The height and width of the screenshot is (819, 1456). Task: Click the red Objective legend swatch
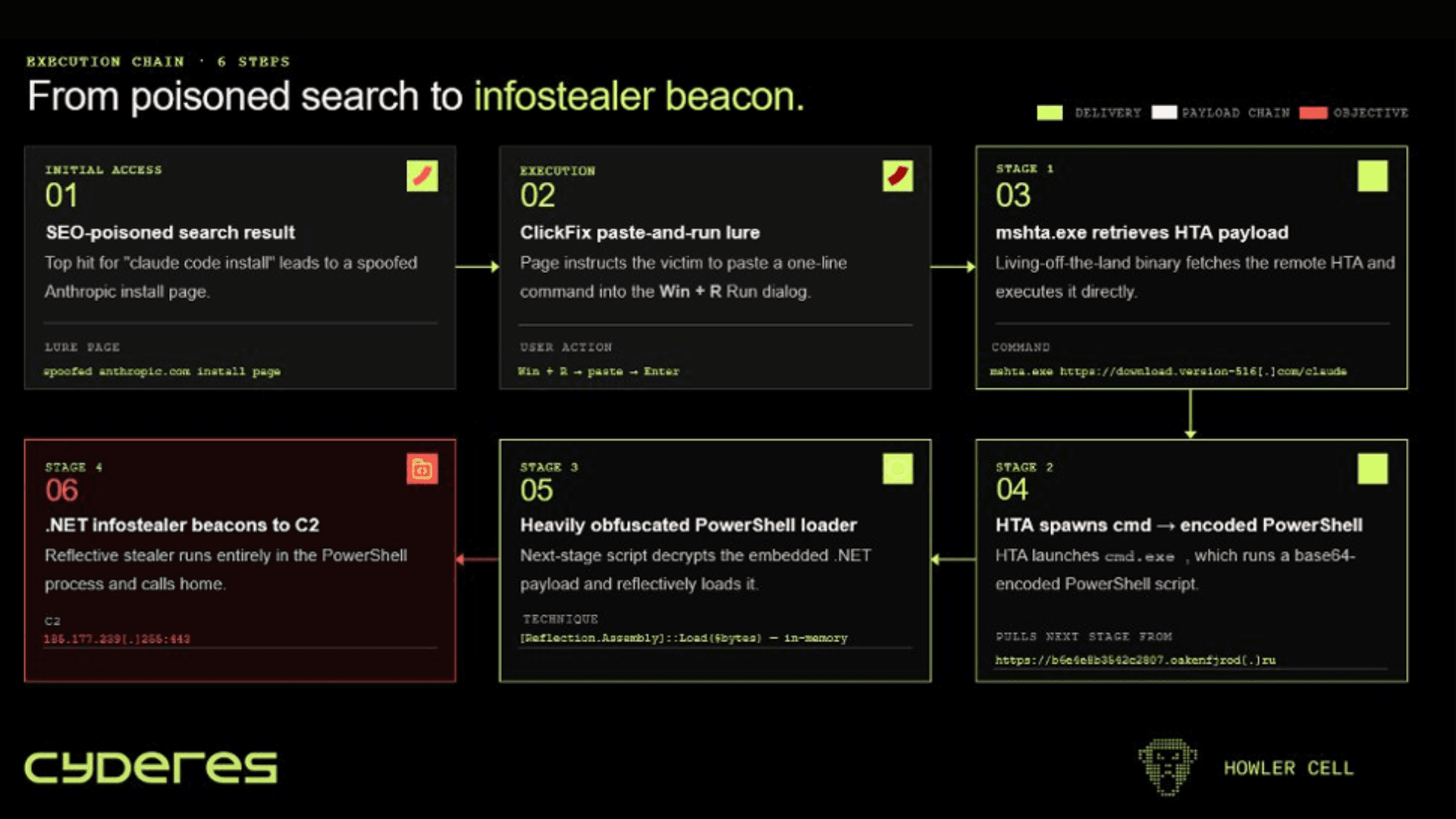pyautogui.click(x=1313, y=113)
